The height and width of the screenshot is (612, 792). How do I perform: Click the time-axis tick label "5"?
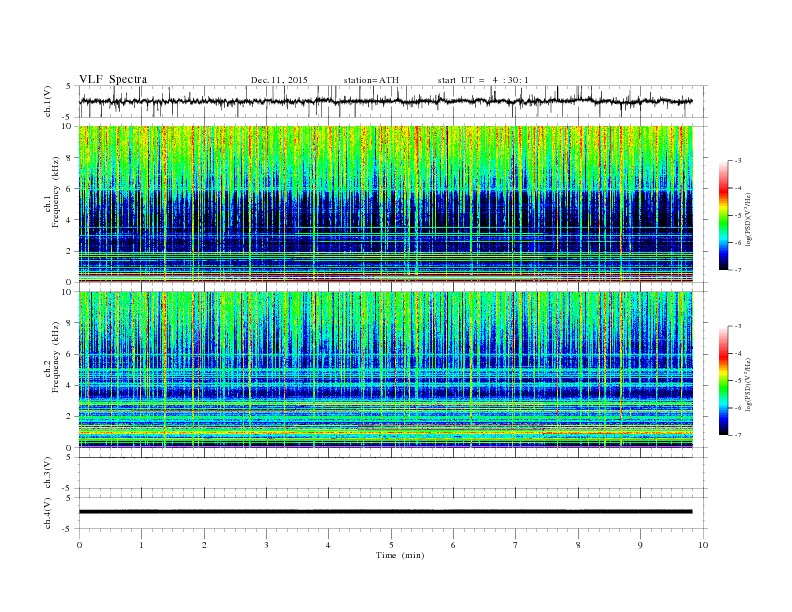pyautogui.click(x=391, y=545)
